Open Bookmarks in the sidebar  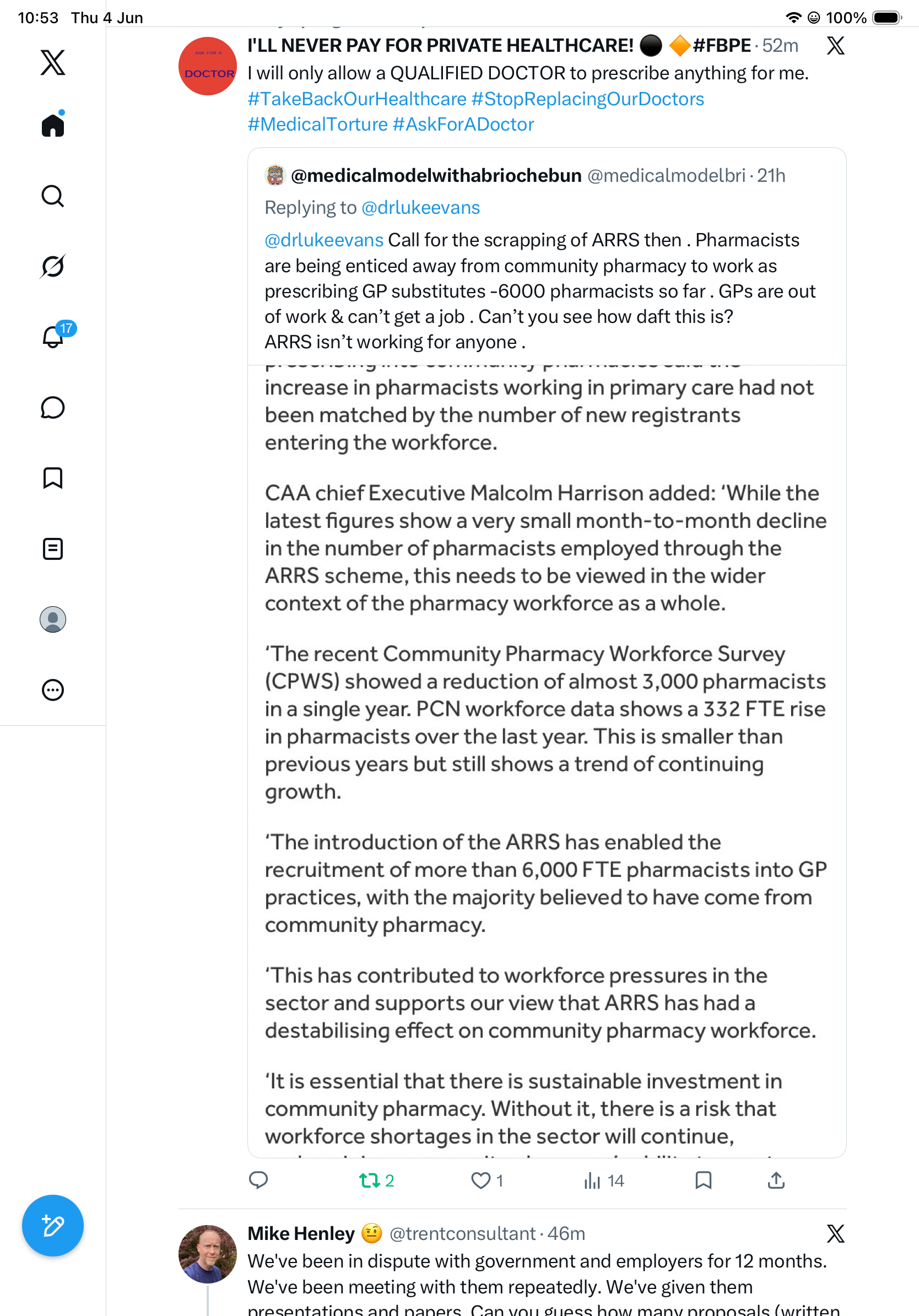(53, 478)
